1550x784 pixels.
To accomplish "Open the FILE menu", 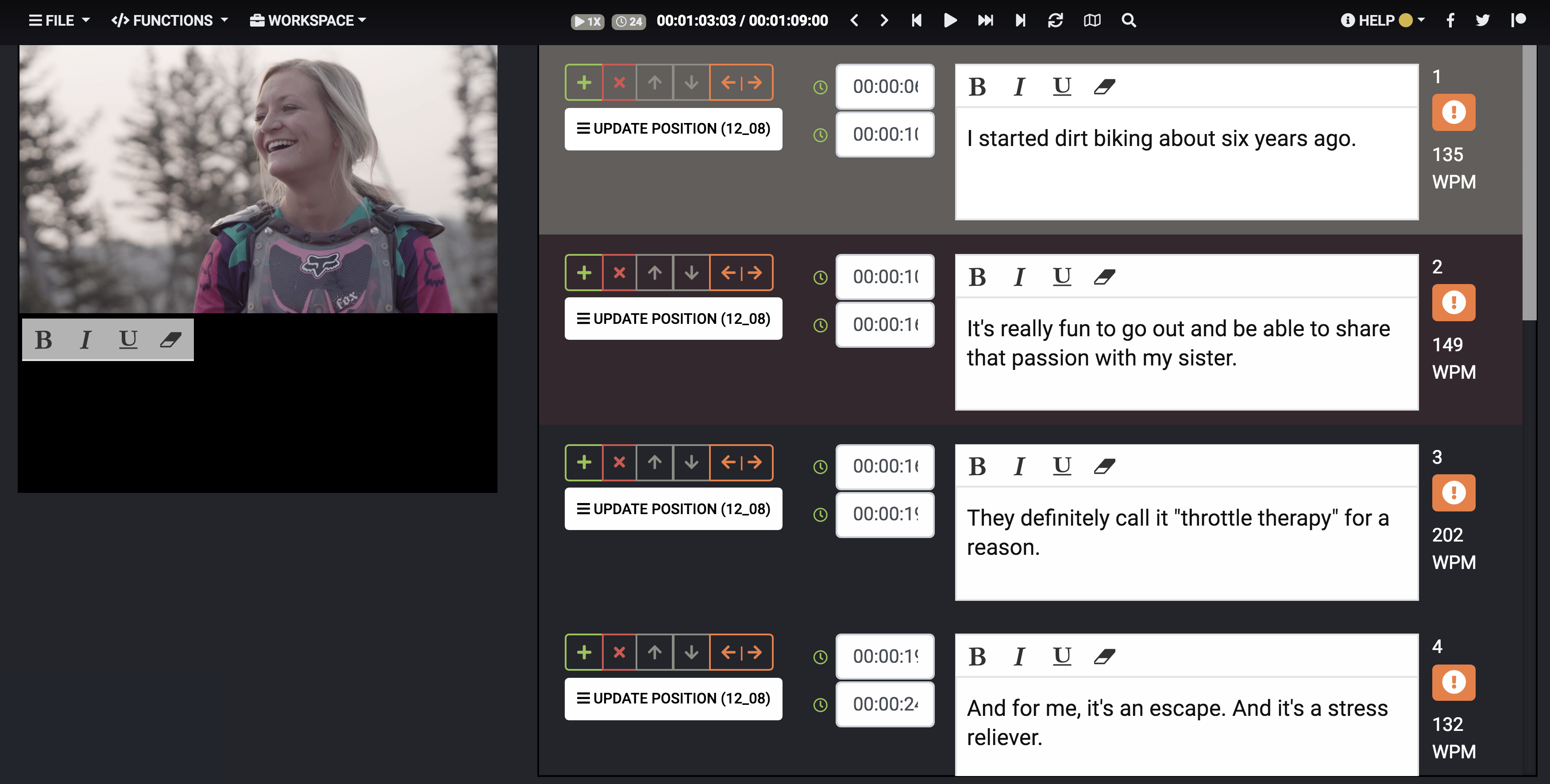I will 58,20.
